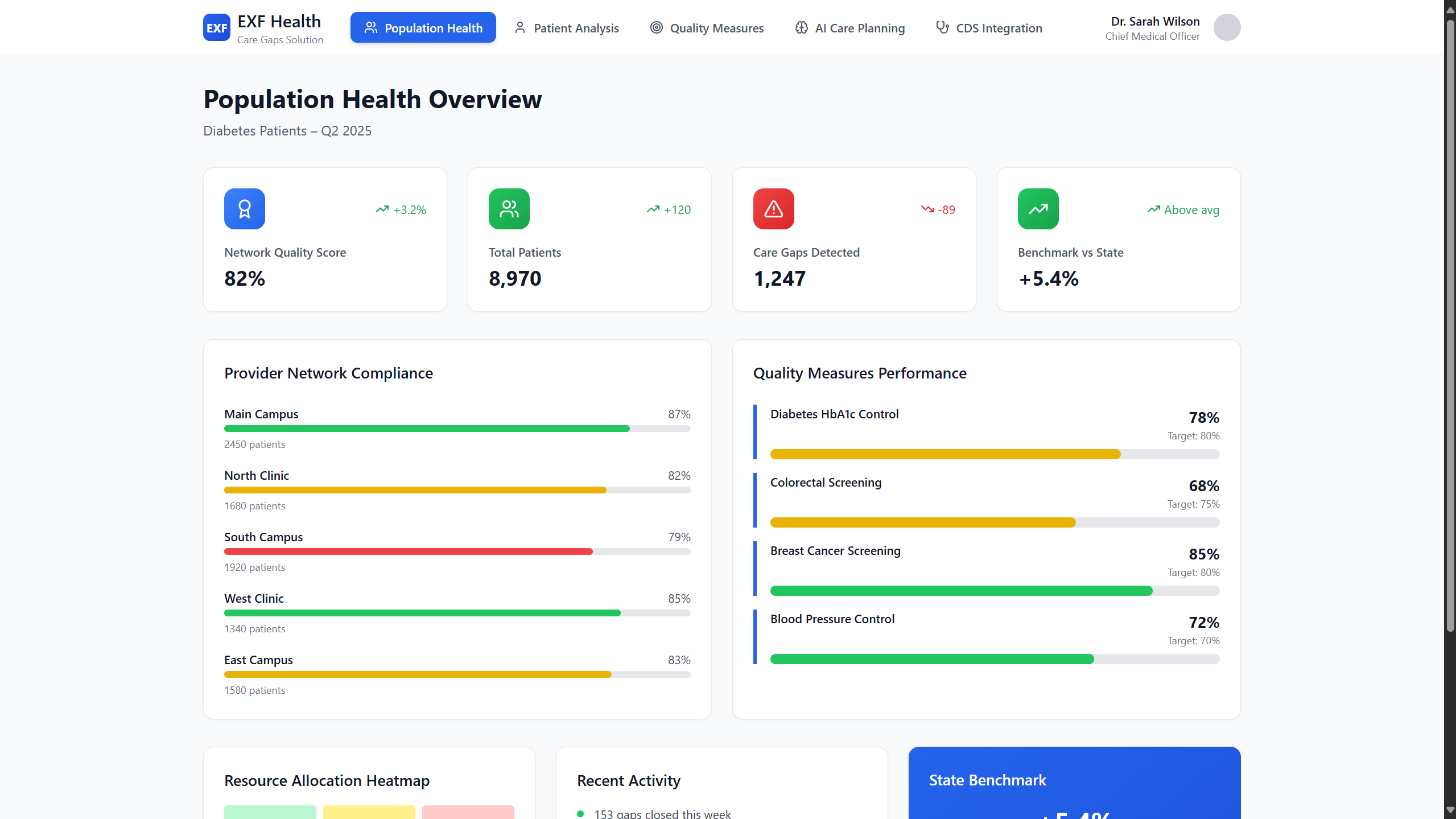Open the Population Health tab
The height and width of the screenshot is (819, 1456).
tap(423, 27)
